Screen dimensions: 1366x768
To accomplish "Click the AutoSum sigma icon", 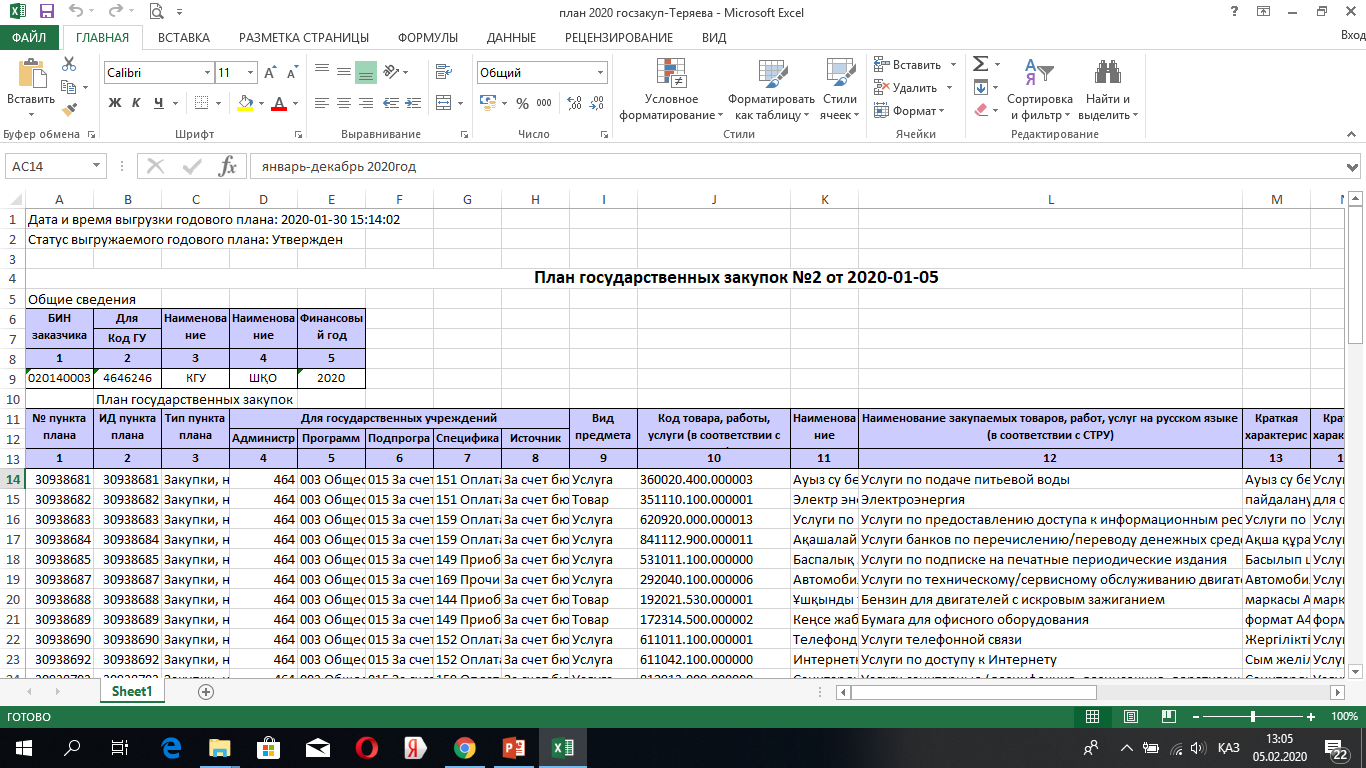I will click(x=980, y=64).
